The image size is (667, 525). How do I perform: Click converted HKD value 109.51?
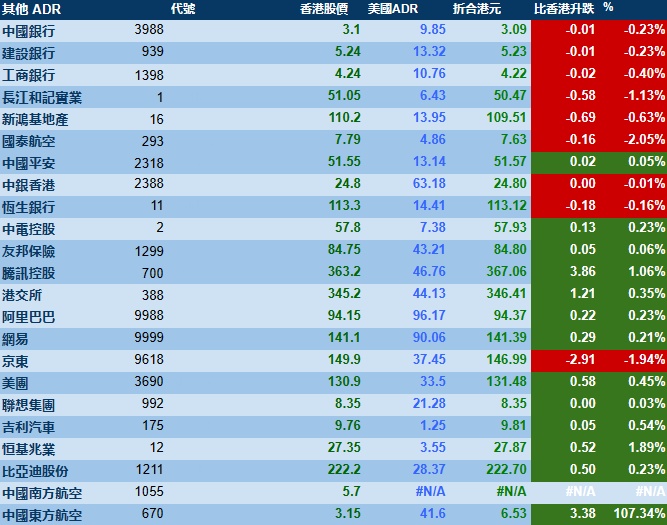click(506, 117)
